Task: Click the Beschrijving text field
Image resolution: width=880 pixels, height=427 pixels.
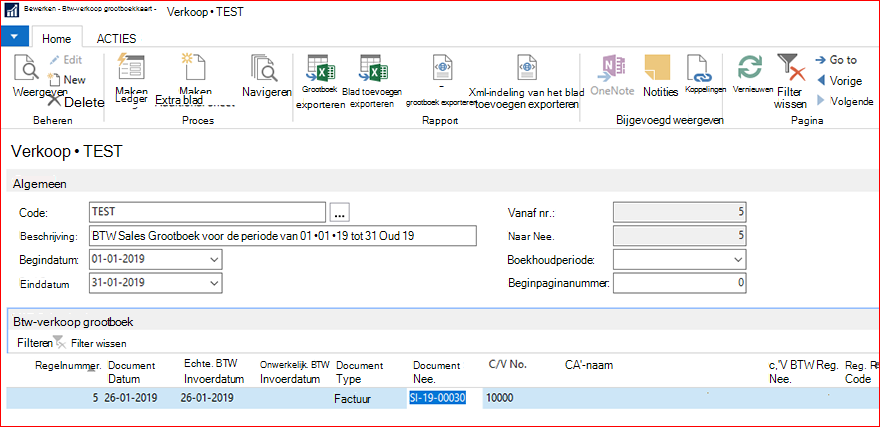Action: [282, 236]
